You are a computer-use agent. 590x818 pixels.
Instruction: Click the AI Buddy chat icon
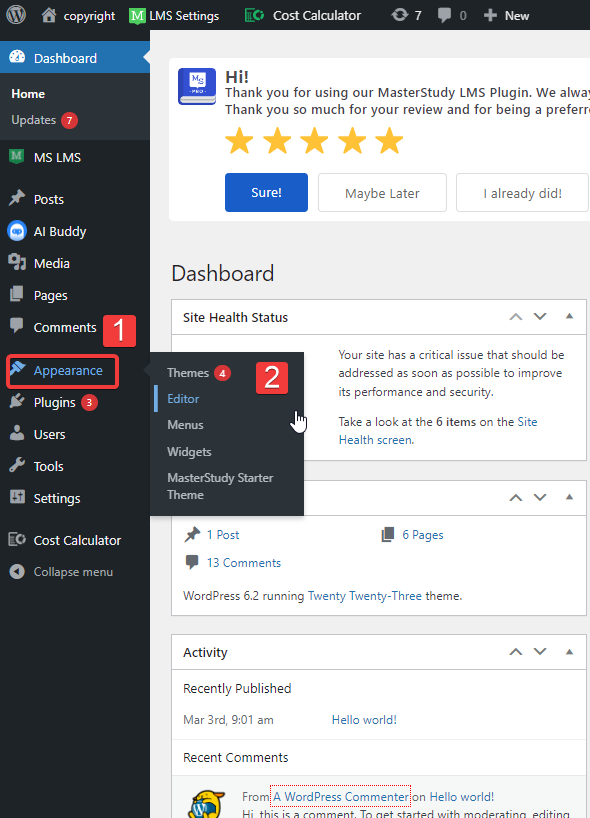click(x=17, y=231)
